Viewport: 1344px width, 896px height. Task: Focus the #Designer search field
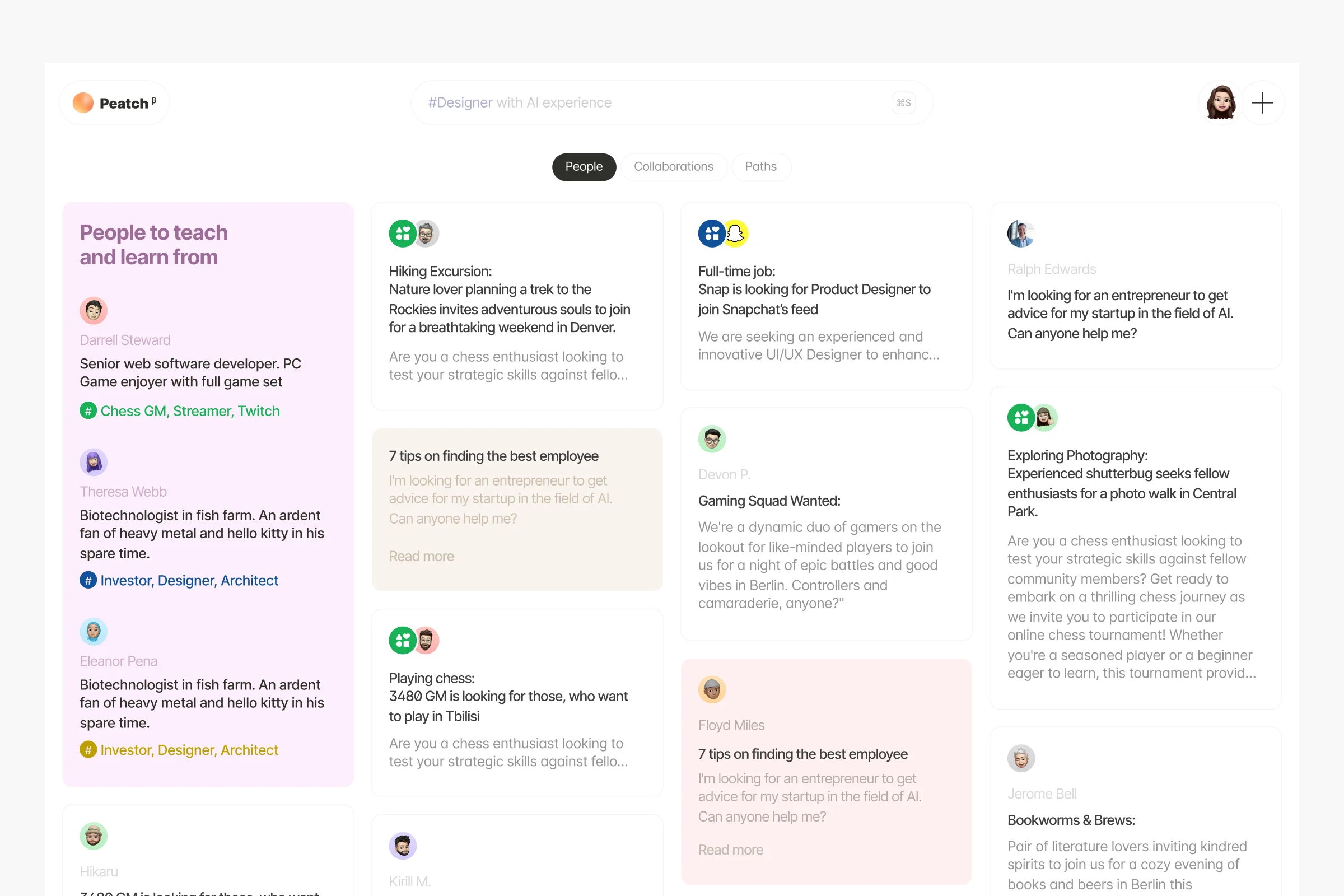coord(628,103)
